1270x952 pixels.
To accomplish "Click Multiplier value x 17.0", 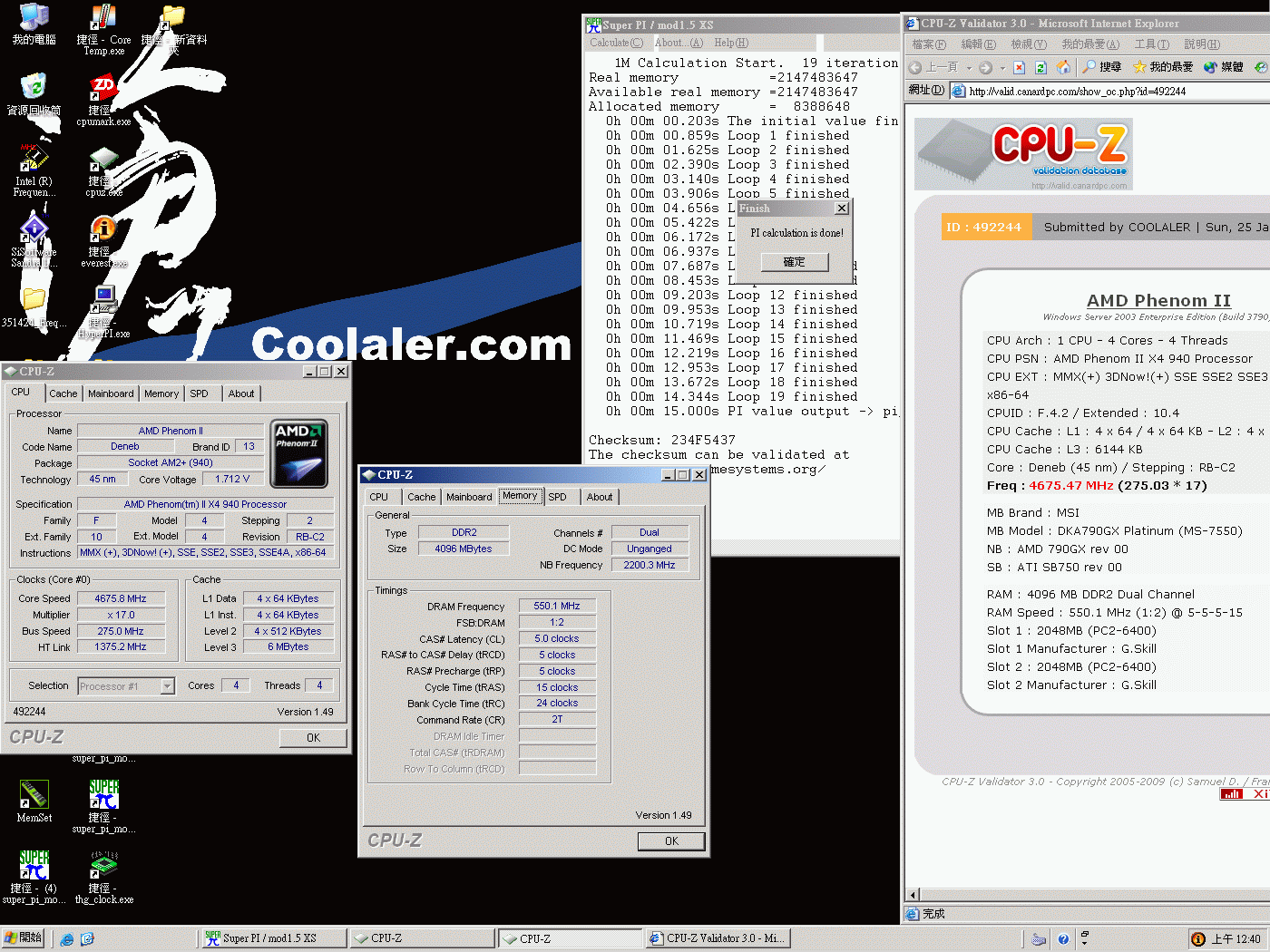I will click(121, 615).
